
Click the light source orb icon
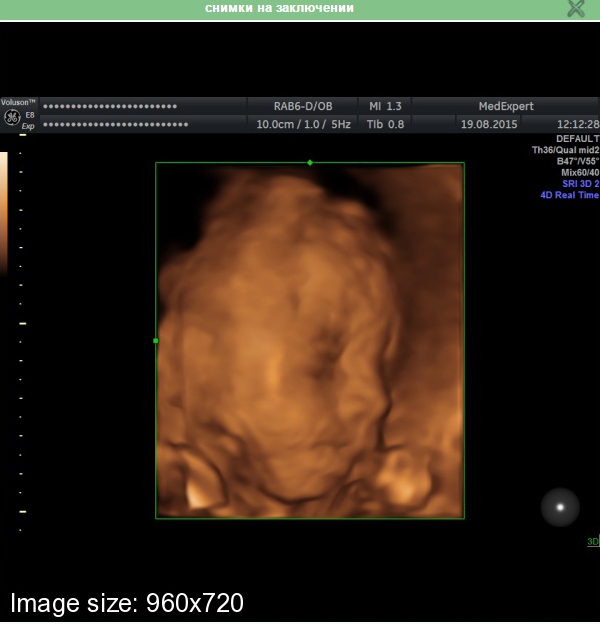click(x=560, y=507)
